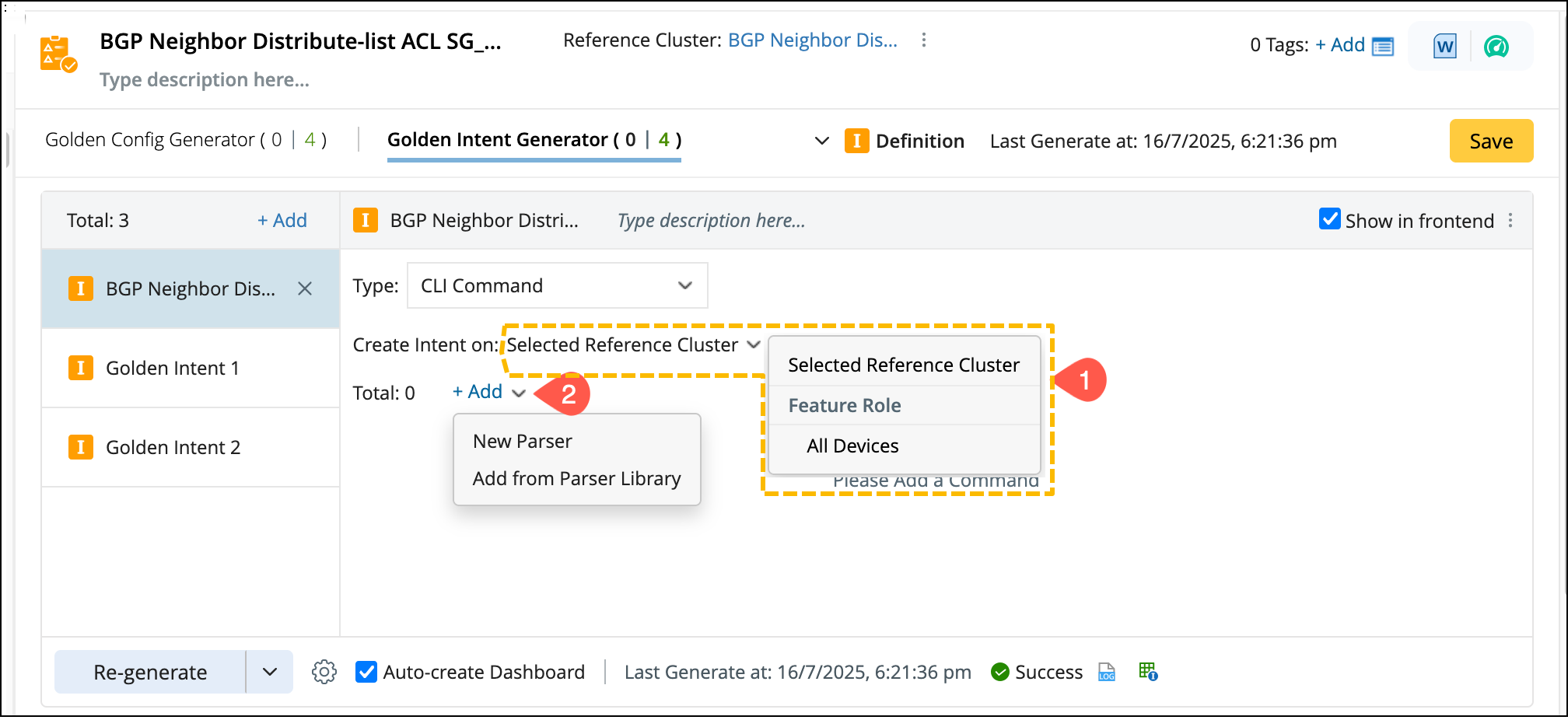
Task: Open the generation log file icon
Action: 1106,672
